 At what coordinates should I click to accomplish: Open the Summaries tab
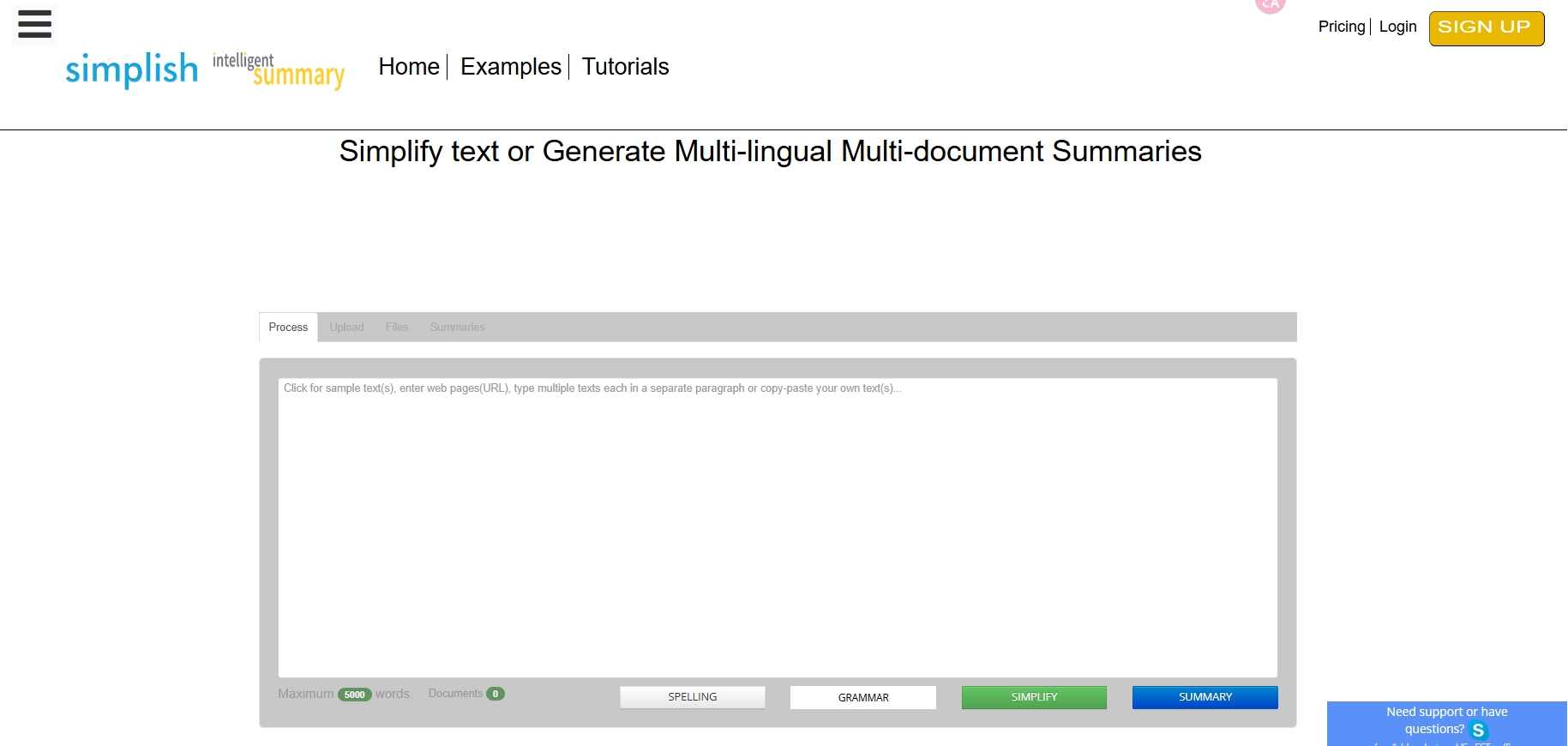tap(457, 328)
